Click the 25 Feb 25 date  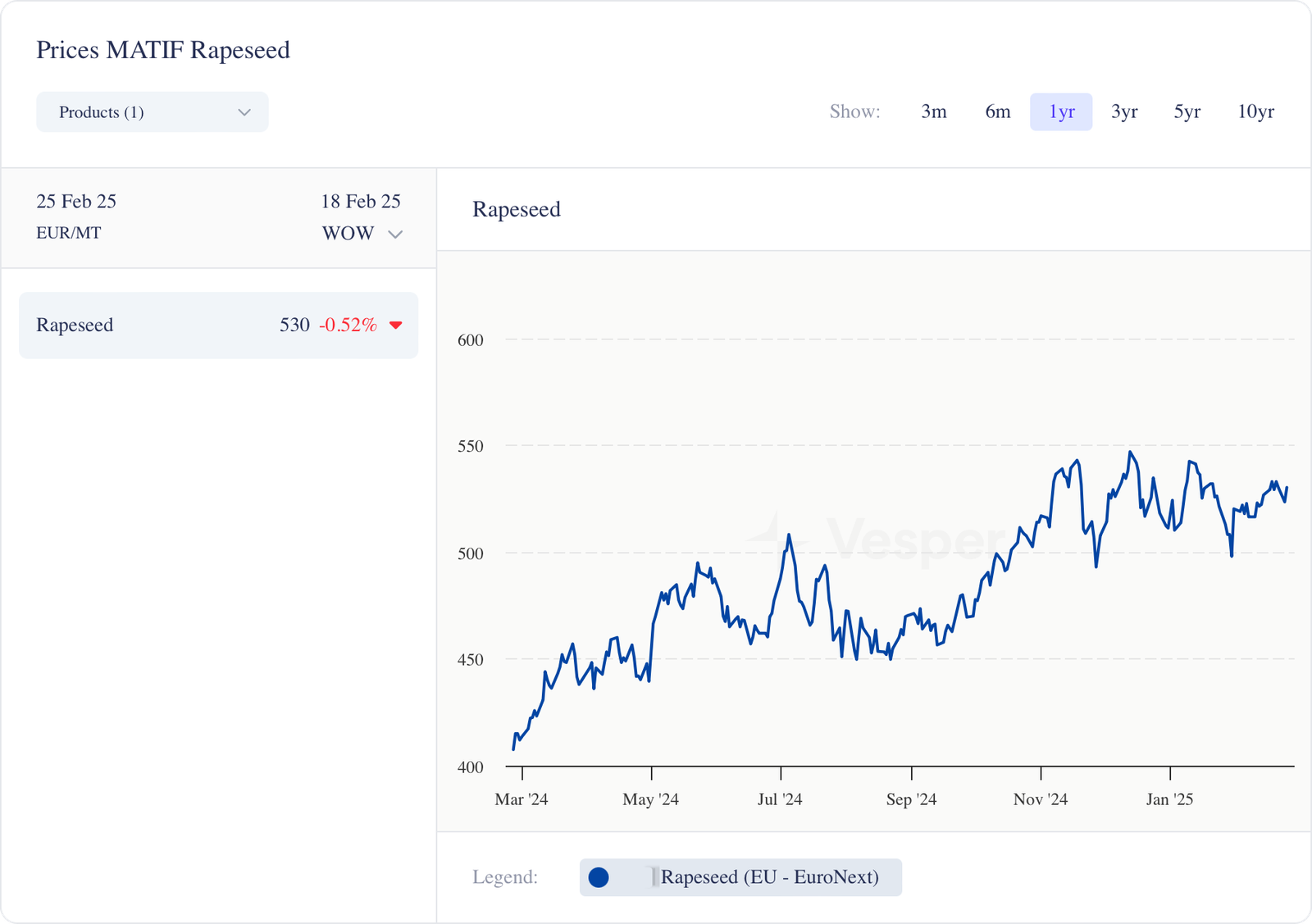pos(76,202)
